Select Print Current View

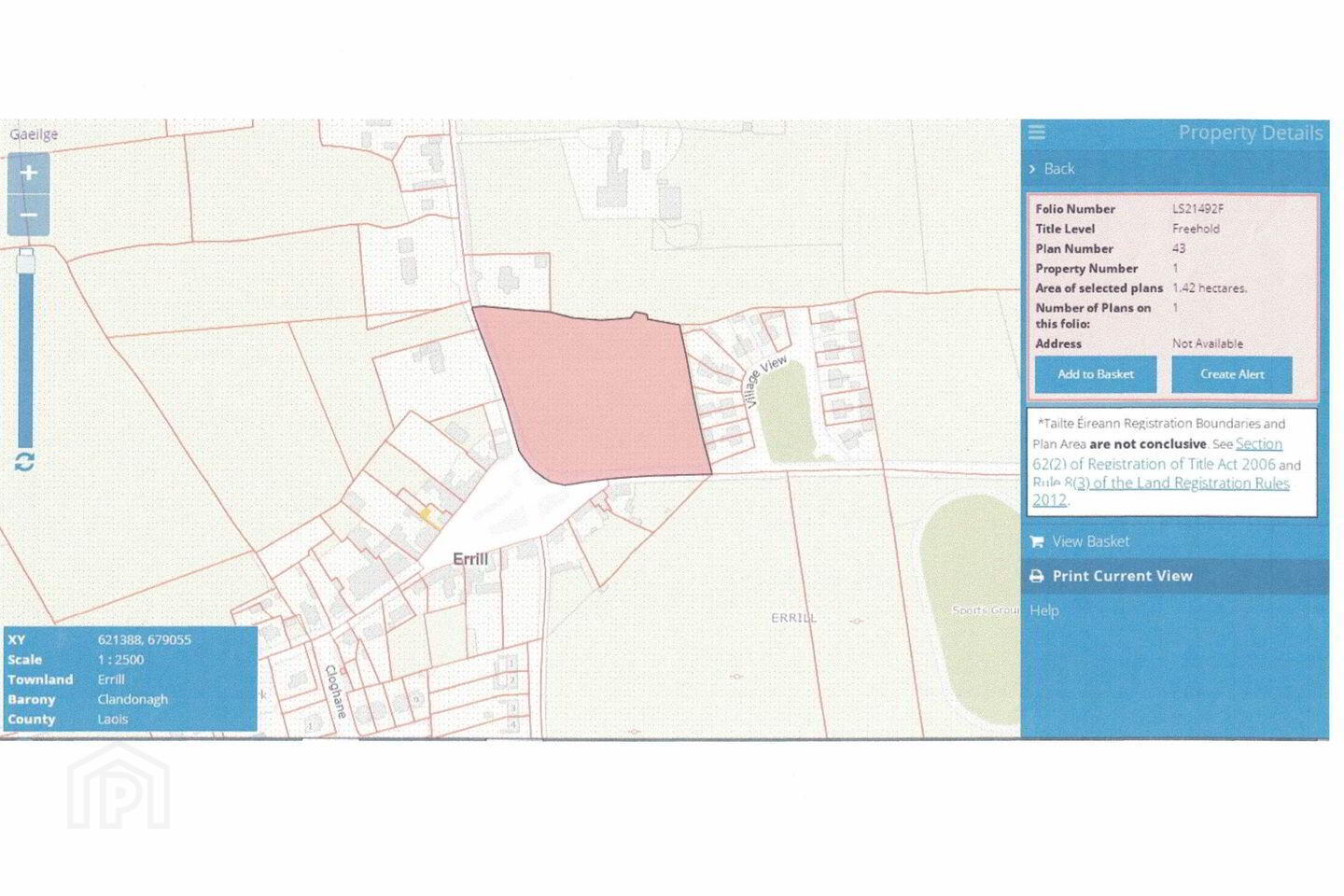point(1122,576)
